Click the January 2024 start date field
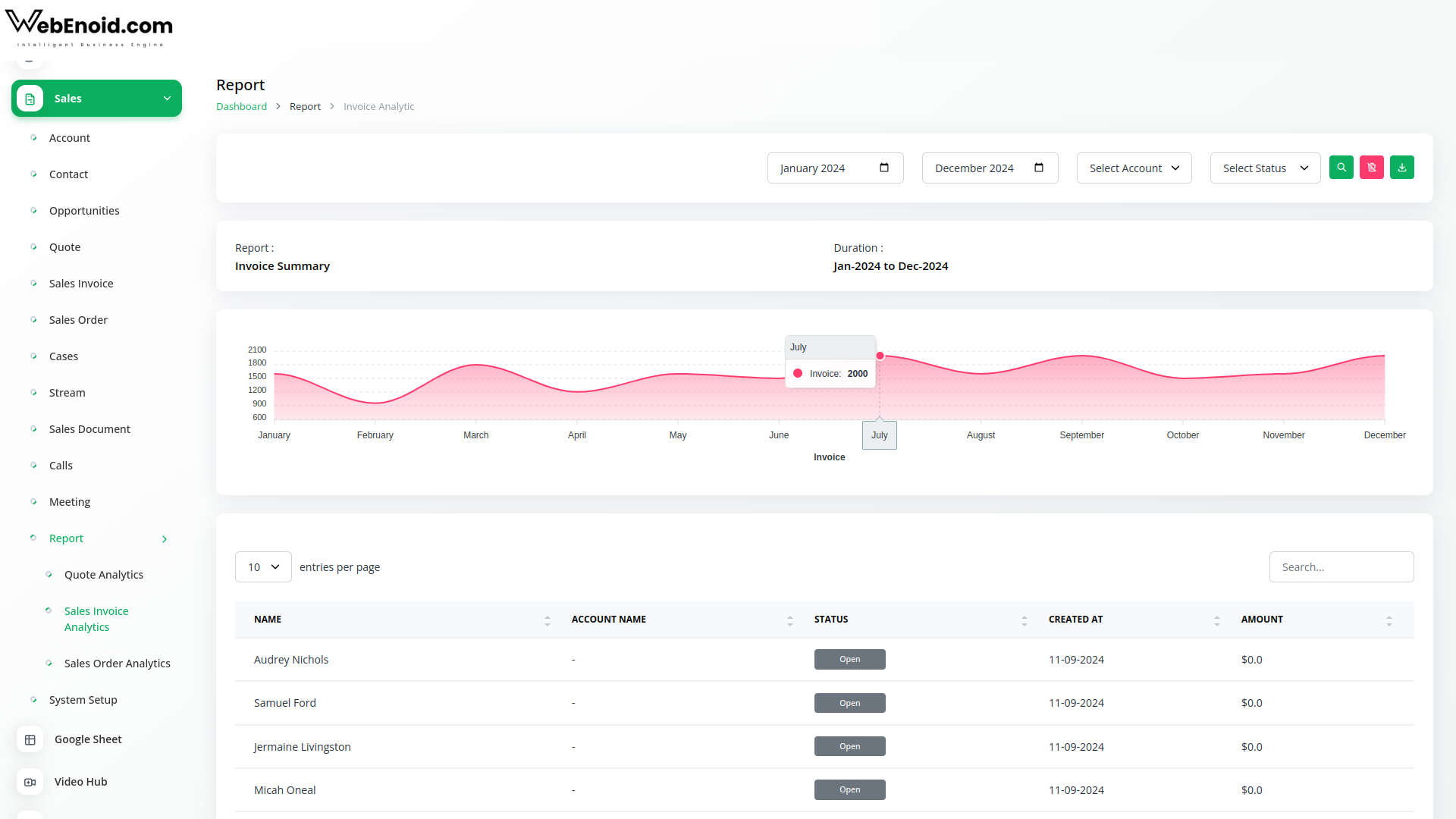This screenshot has width=1456, height=819. point(836,168)
